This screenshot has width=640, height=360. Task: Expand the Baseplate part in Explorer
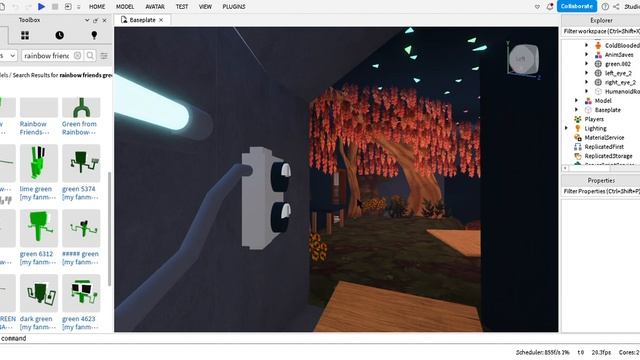pyautogui.click(x=577, y=110)
